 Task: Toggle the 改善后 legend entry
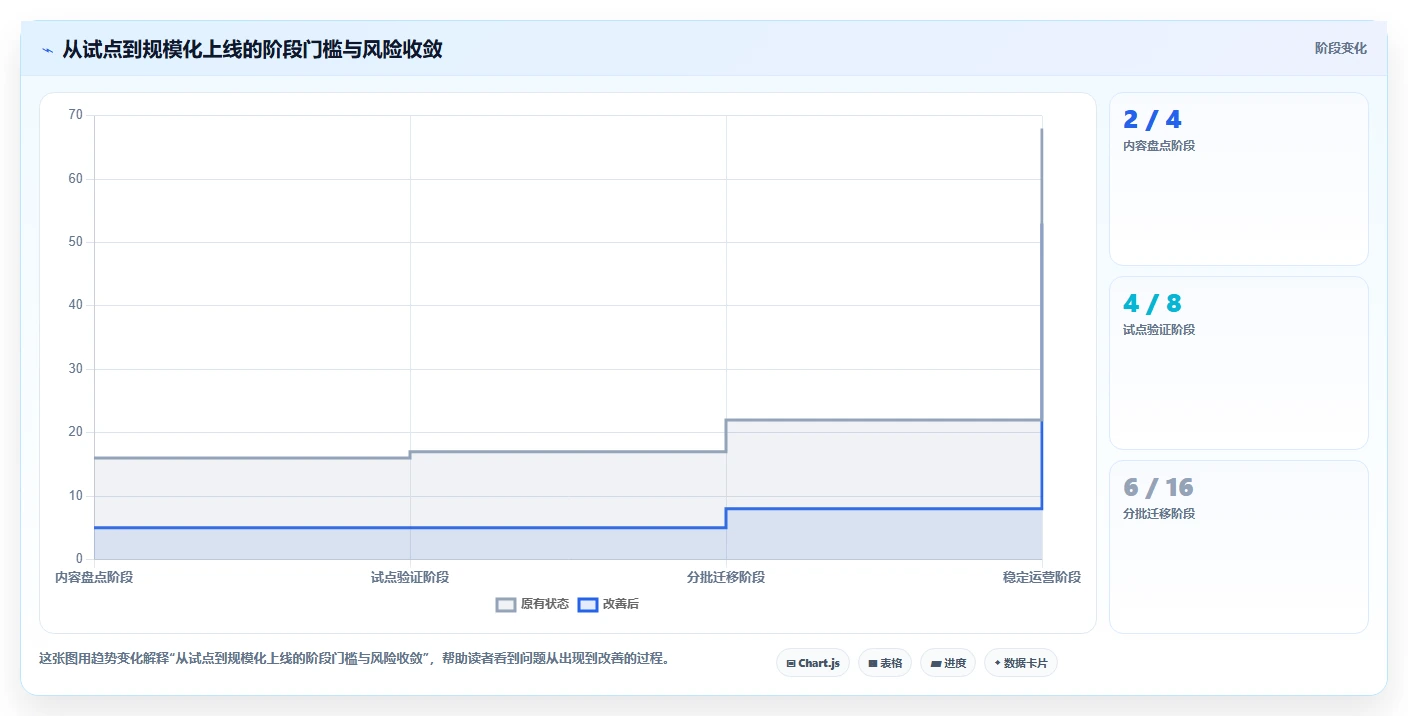[x=609, y=604]
